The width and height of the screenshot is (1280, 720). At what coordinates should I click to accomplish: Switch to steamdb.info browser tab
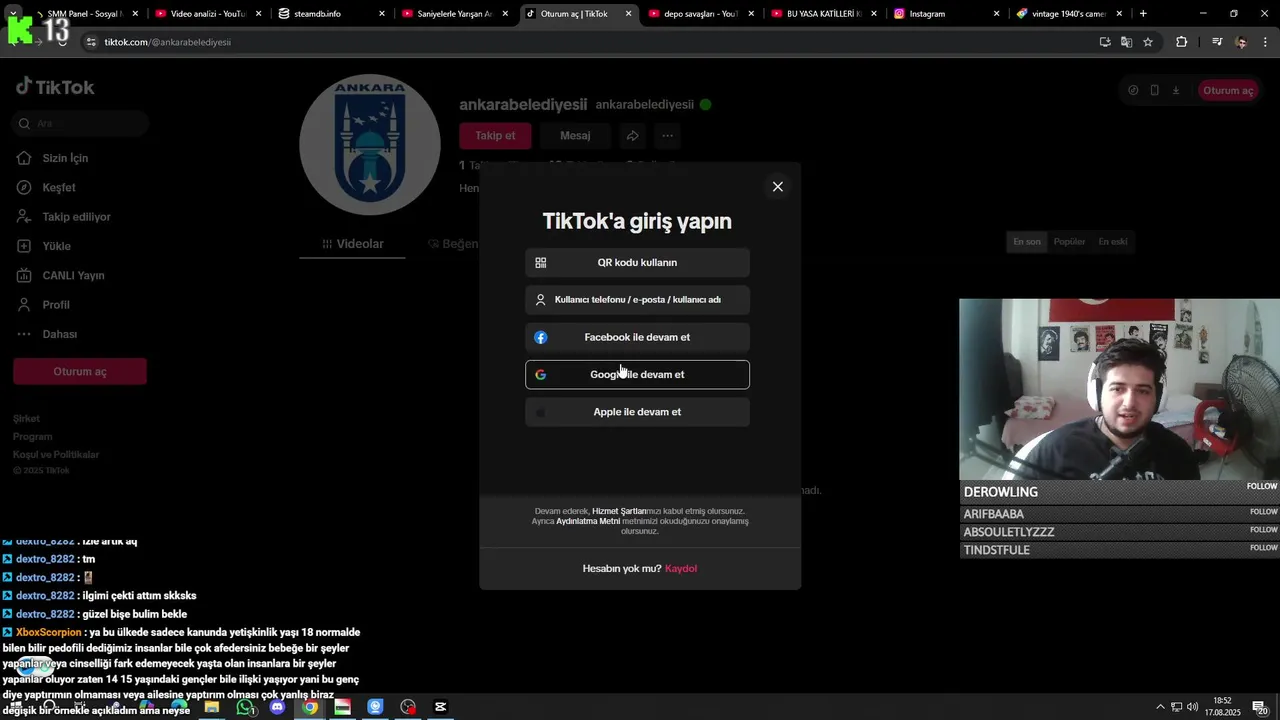click(x=331, y=14)
